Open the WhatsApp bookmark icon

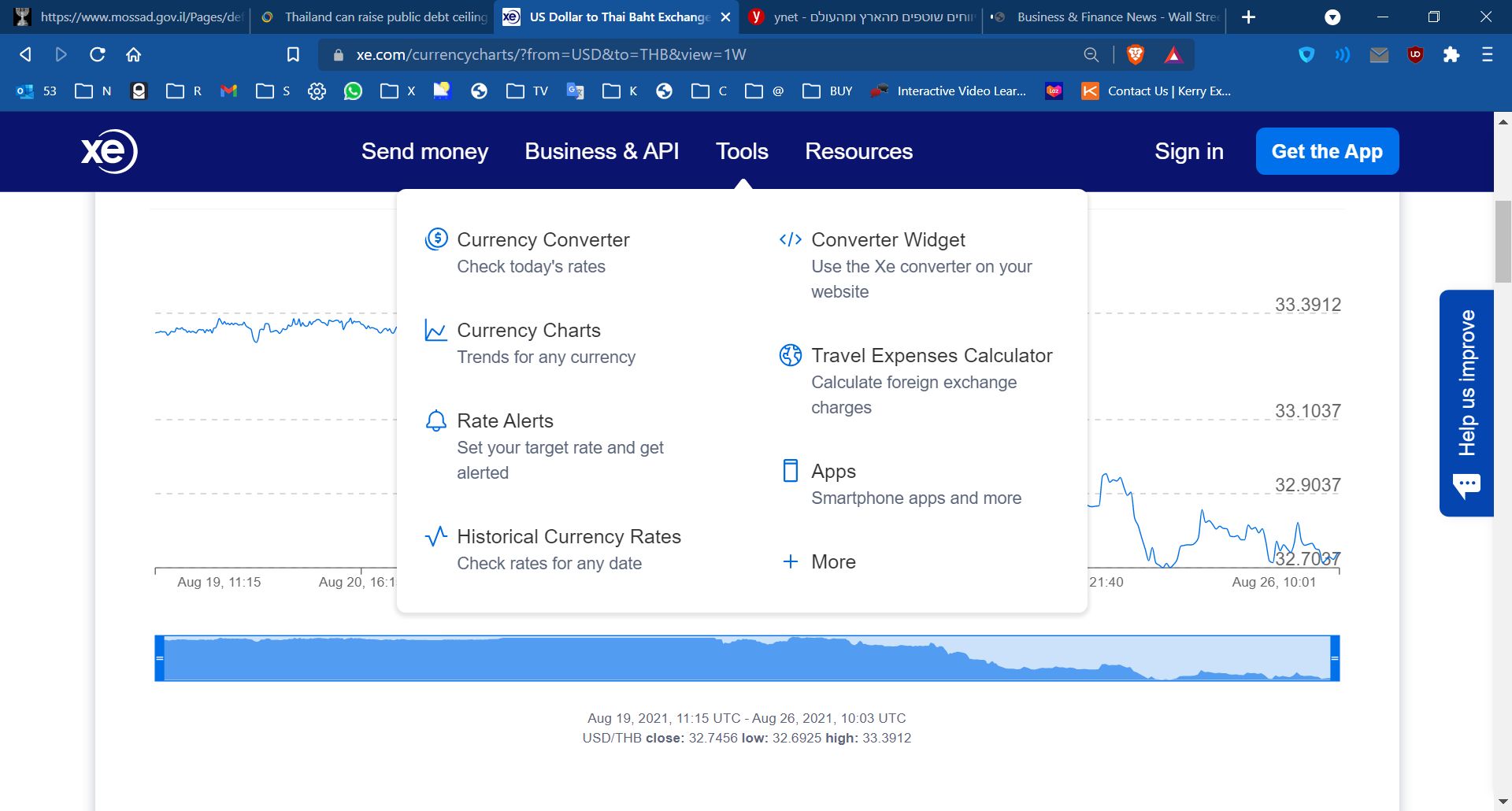coord(353,91)
